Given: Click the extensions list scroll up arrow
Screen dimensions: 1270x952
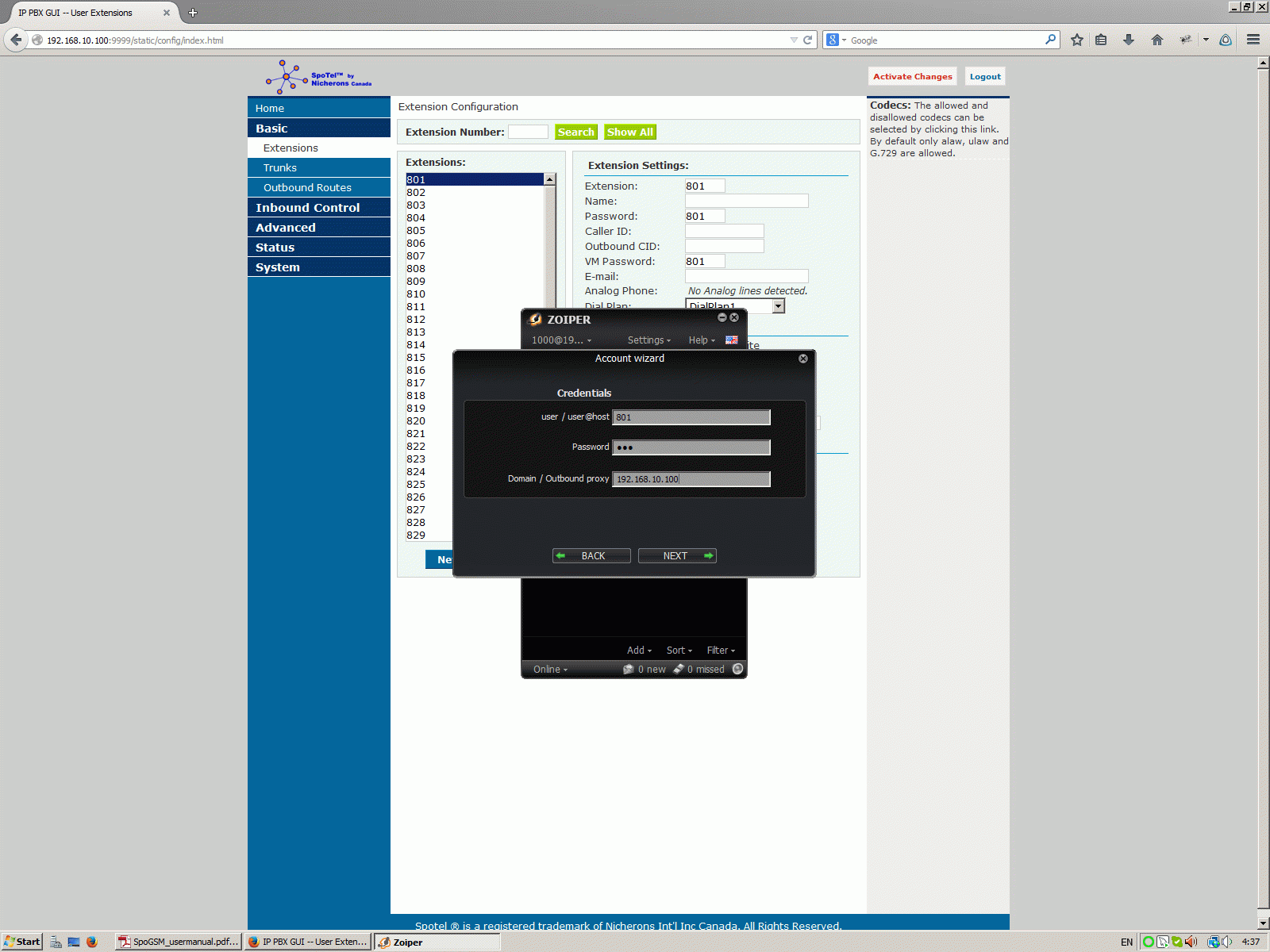Looking at the screenshot, I should pos(549,179).
